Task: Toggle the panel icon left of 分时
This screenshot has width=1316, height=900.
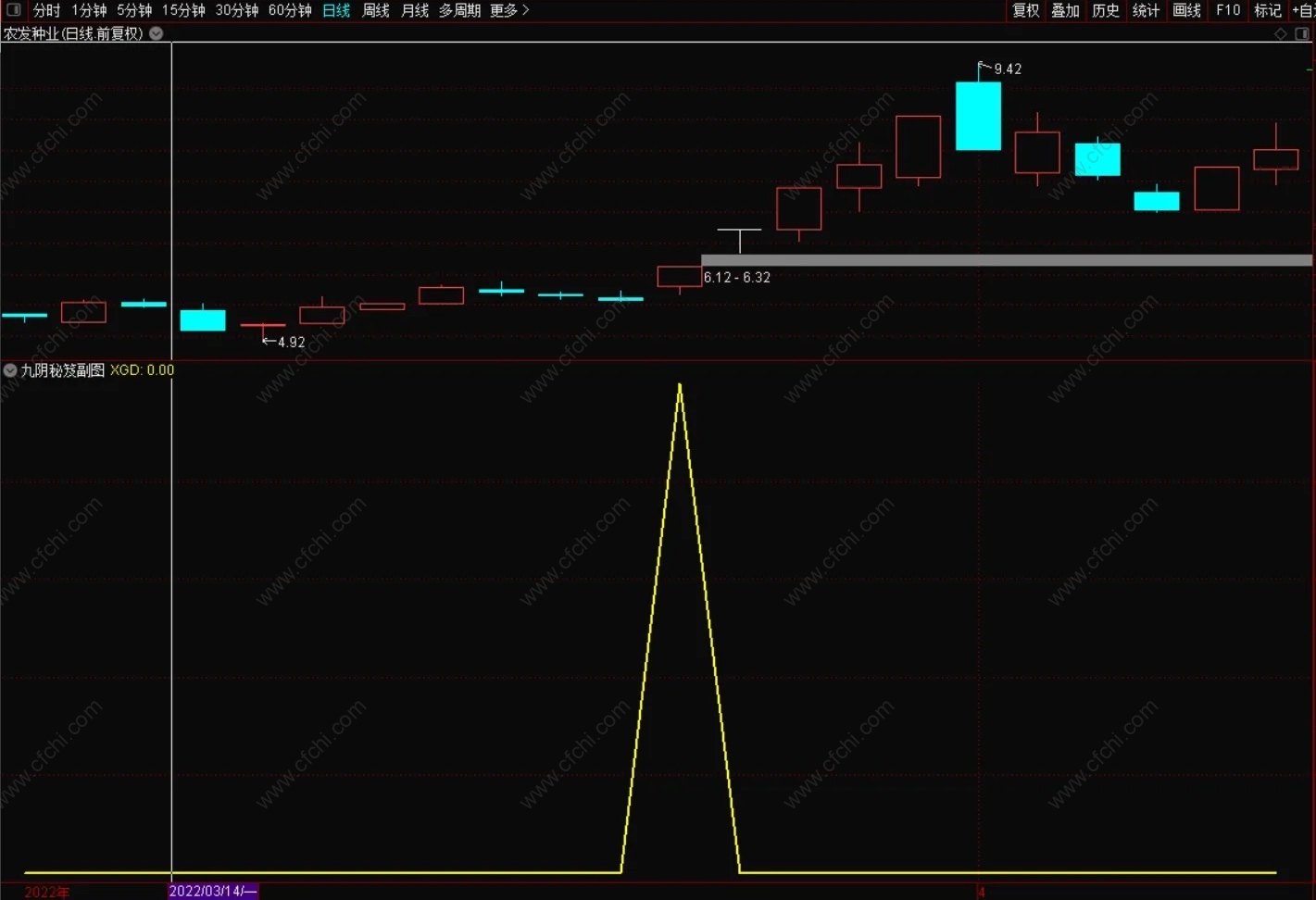Action: [14, 10]
